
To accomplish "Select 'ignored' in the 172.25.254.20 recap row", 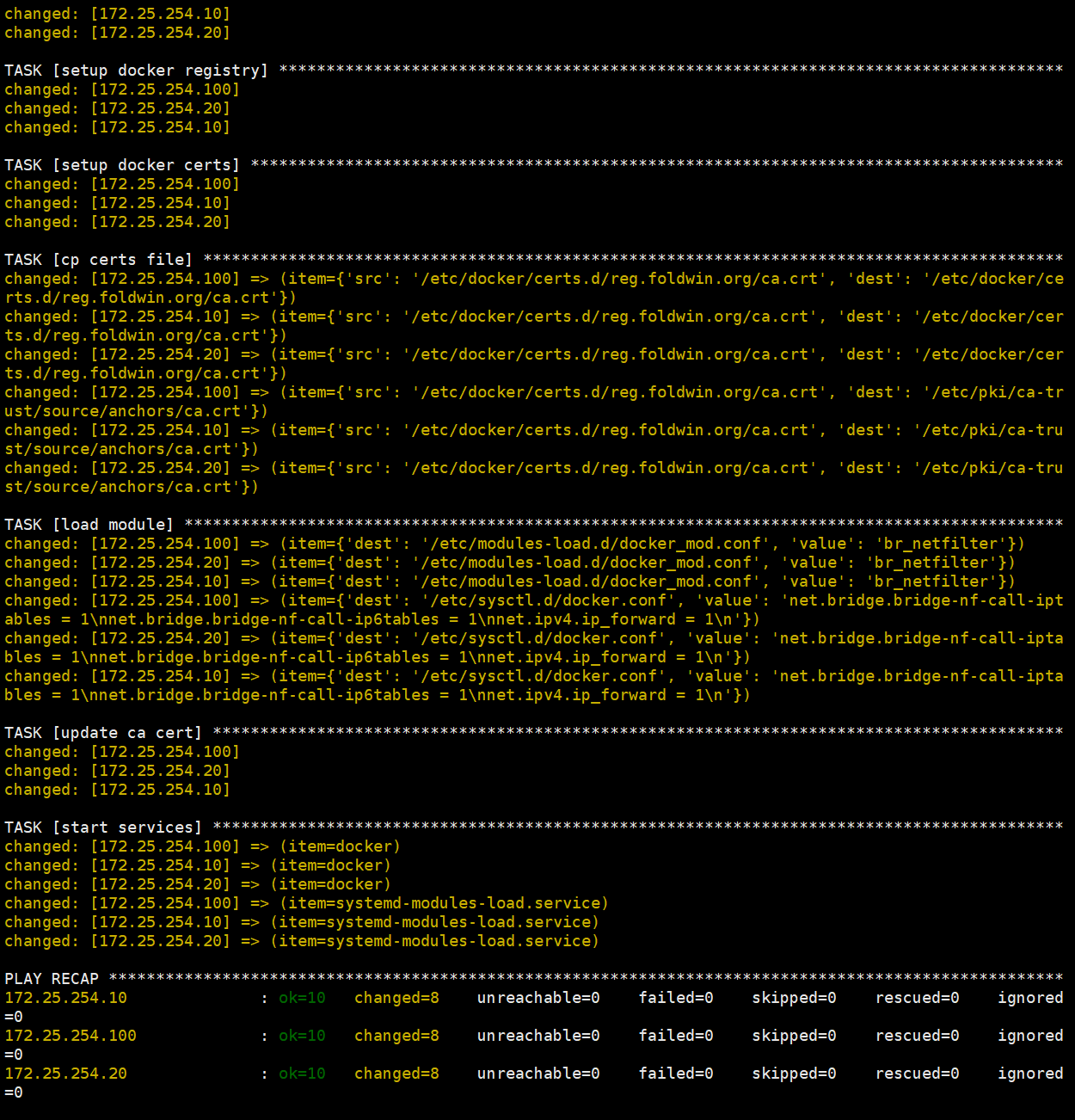I will pyautogui.click(x=1030, y=1074).
